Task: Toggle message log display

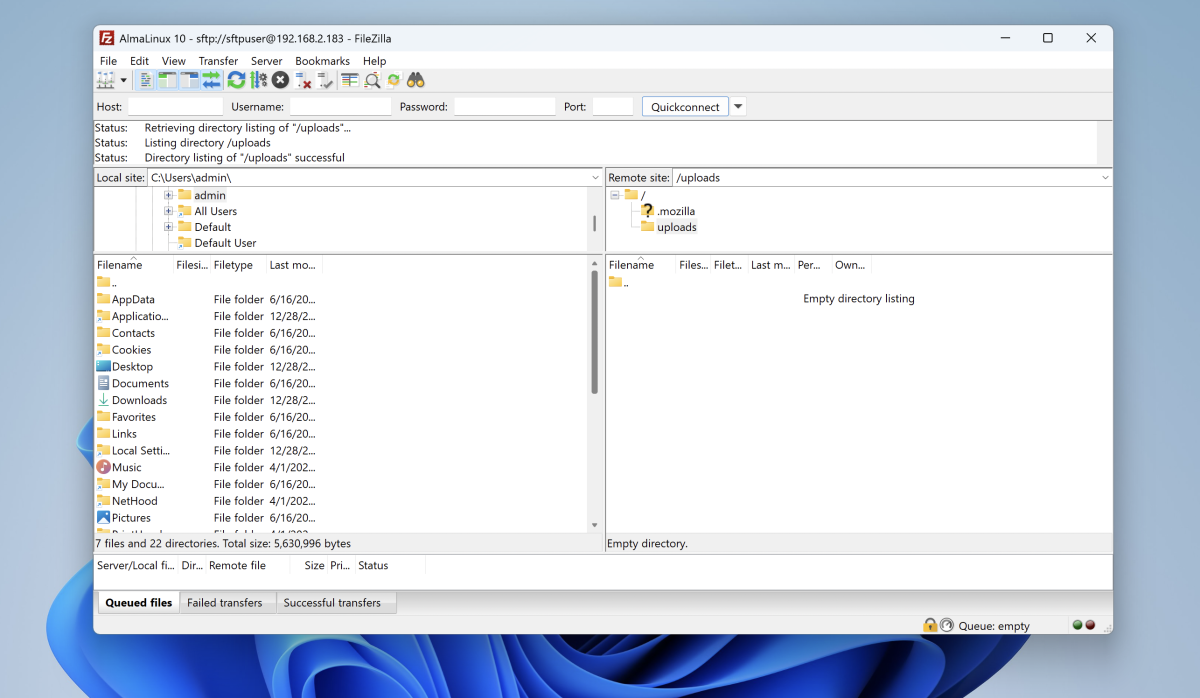Action: point(146,80)
